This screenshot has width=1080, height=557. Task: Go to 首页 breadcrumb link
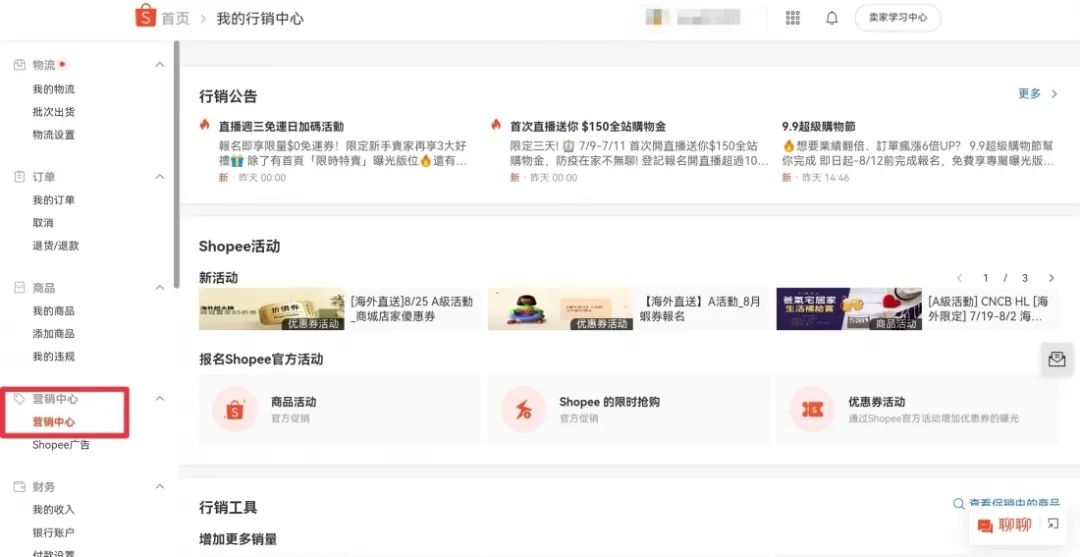(x=175, y=19)
